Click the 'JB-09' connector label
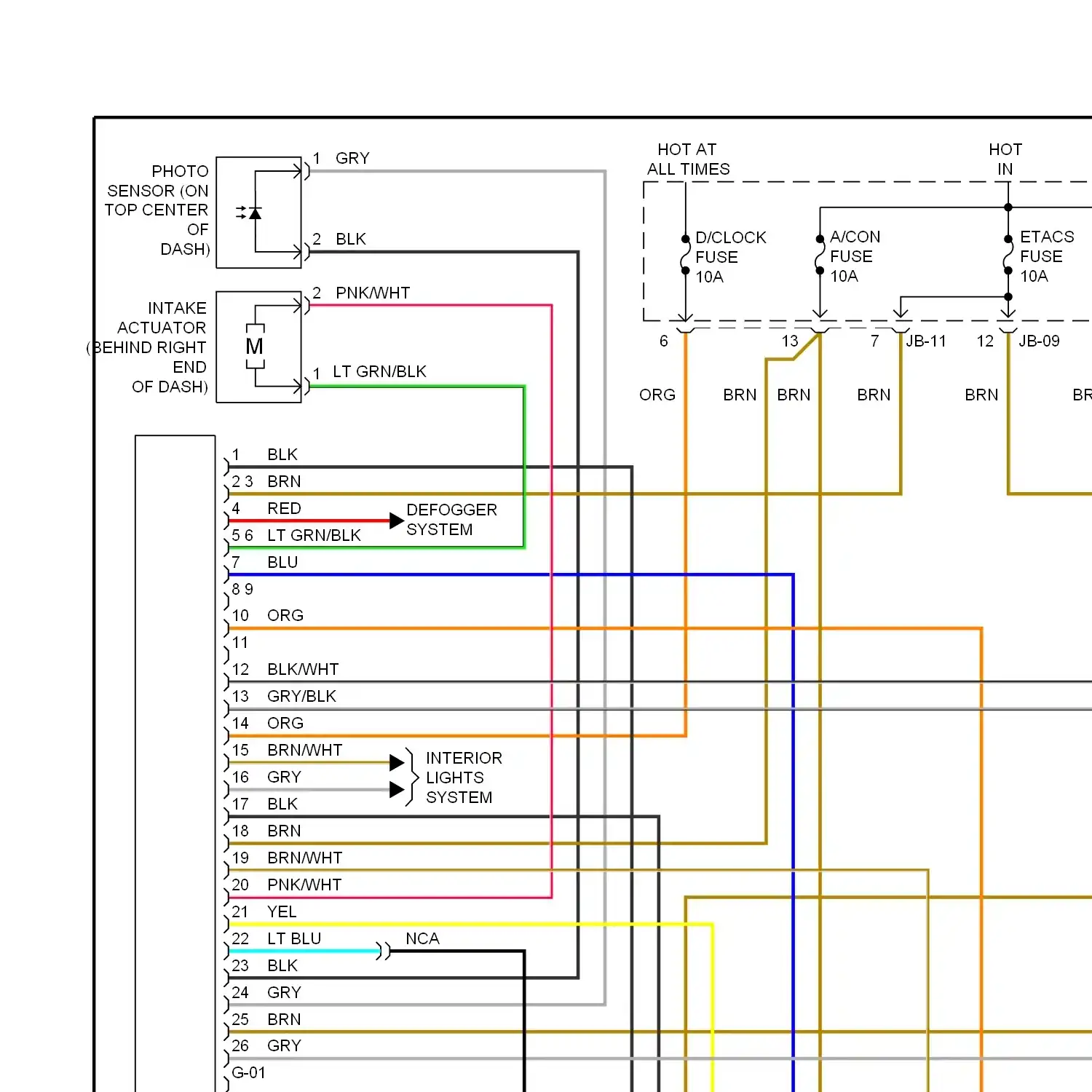1092x1092 pixels. point(1039,341)
